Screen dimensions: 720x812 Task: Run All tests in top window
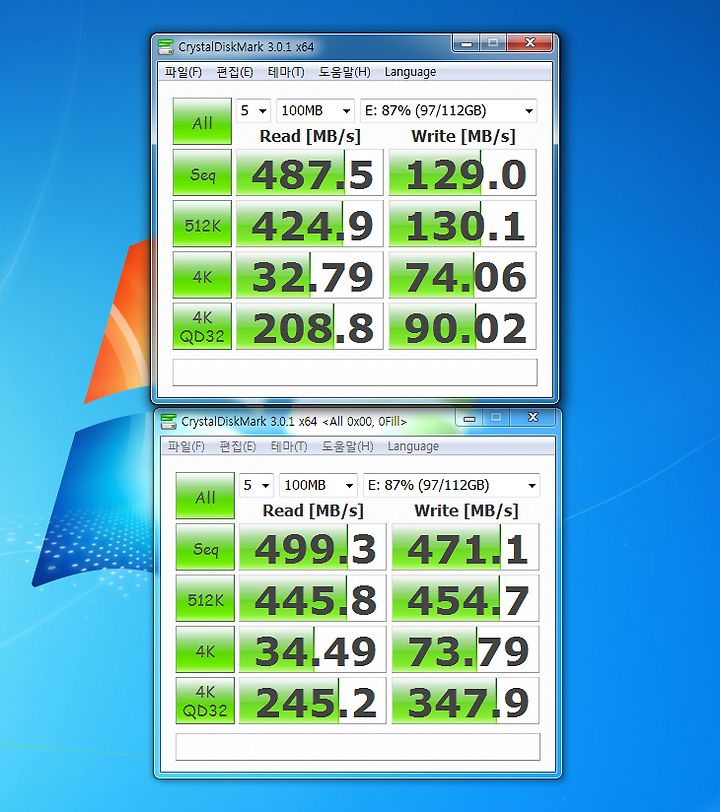(202, 121)
